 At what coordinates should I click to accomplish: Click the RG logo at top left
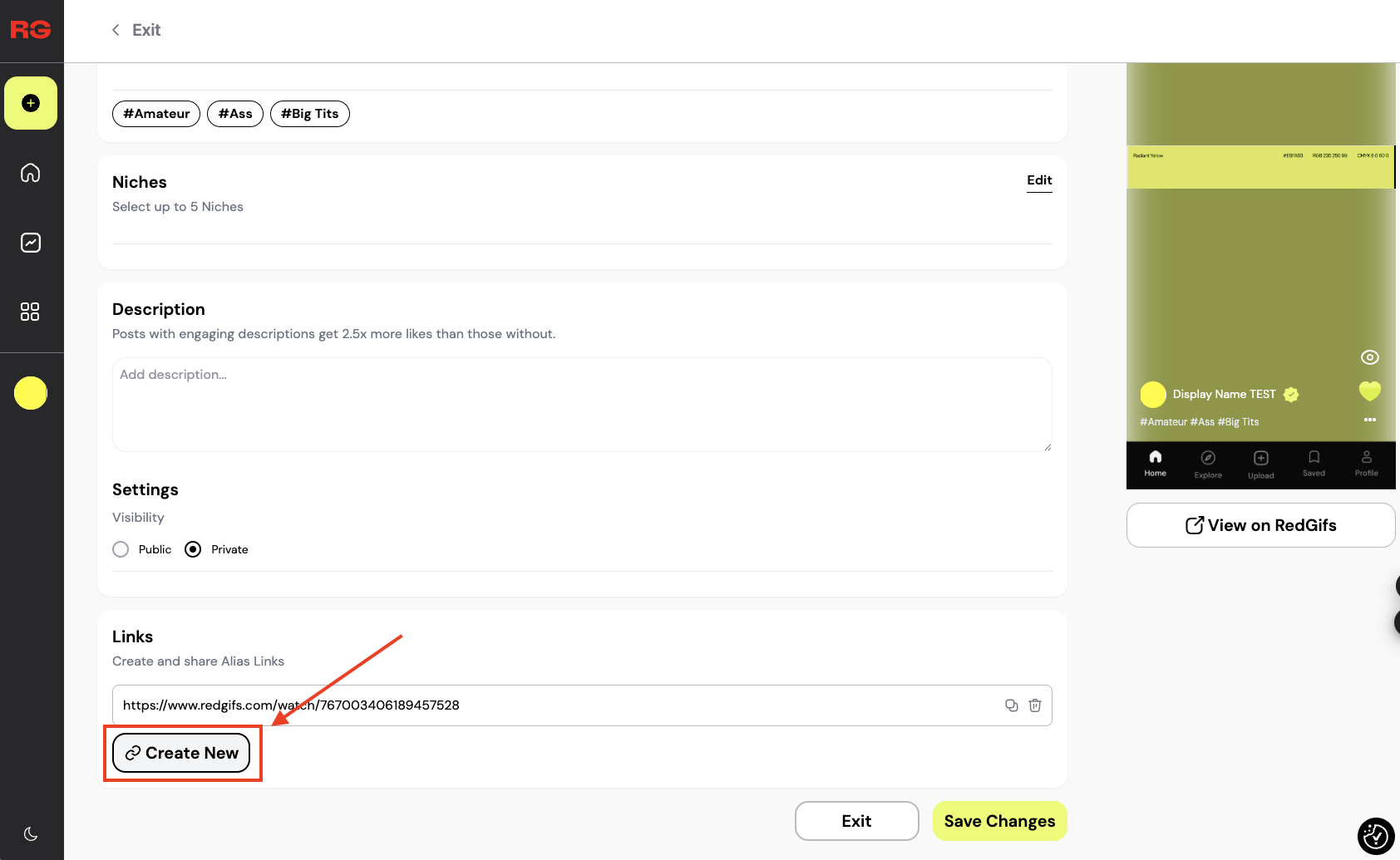(31, 30)
